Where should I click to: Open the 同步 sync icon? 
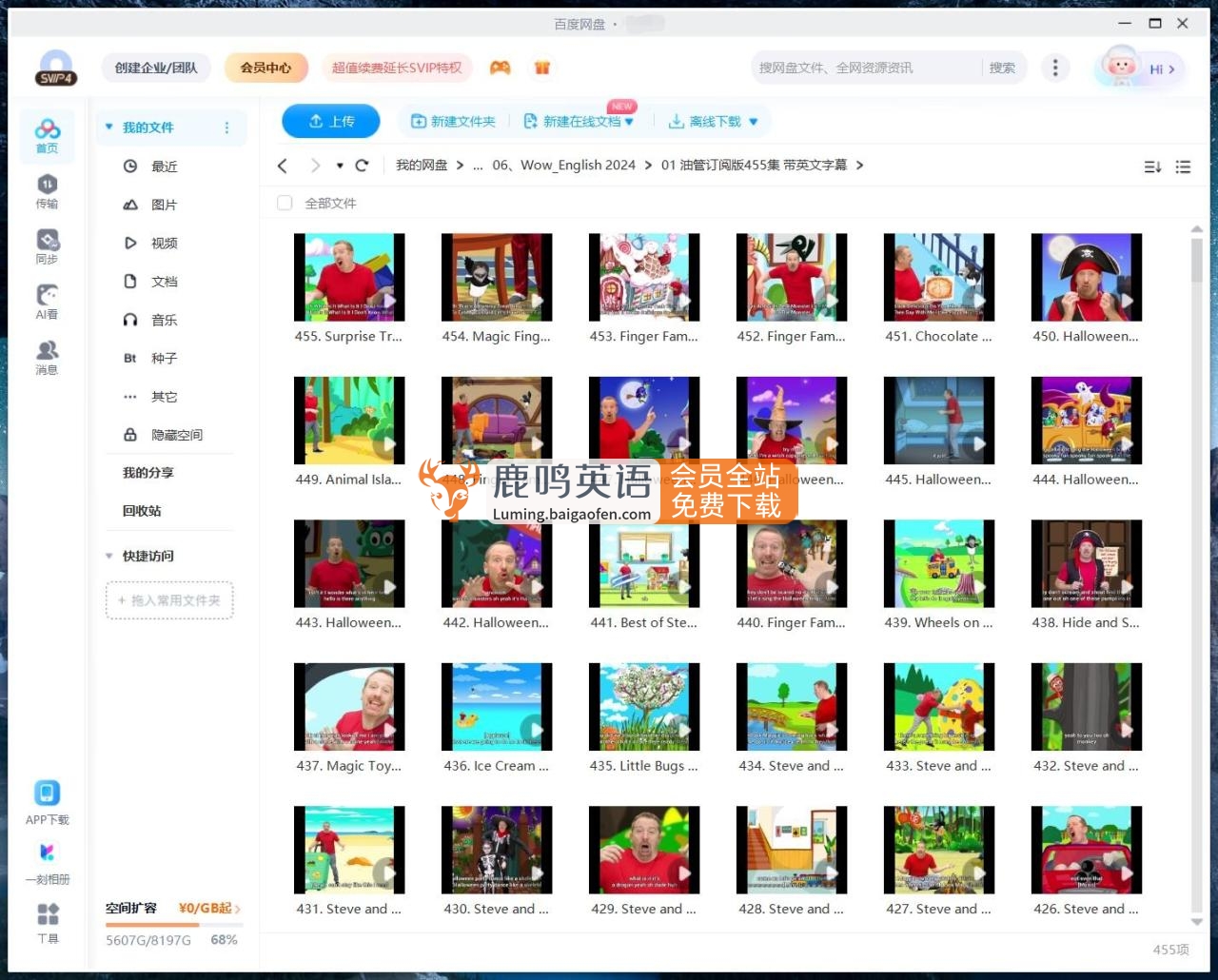click(47, 246)
